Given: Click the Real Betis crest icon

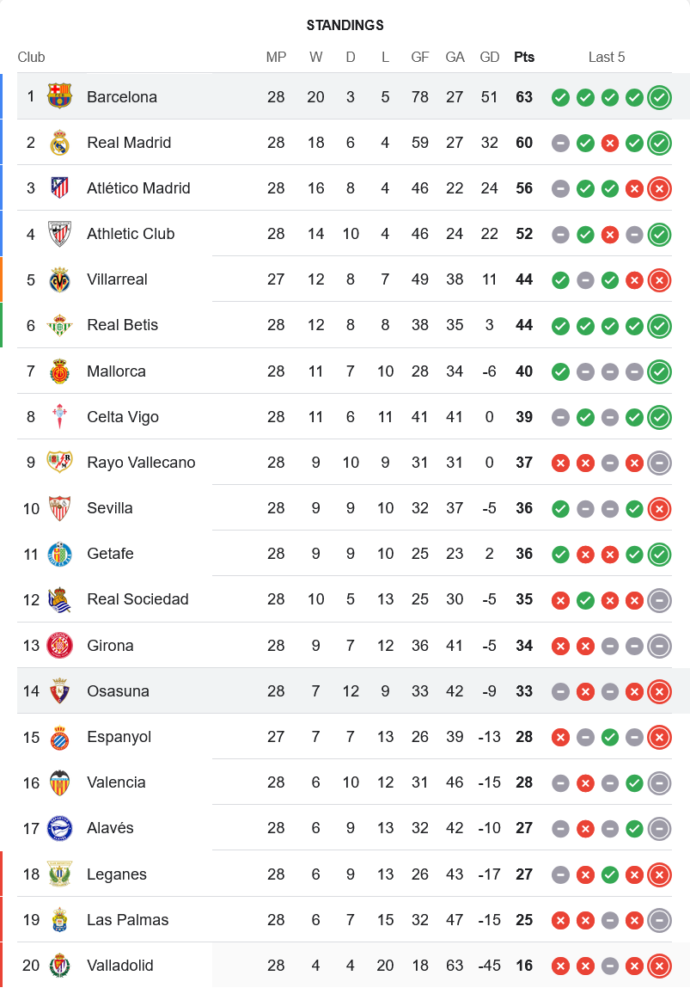Looking at the screenshot, I should (60, 325).
